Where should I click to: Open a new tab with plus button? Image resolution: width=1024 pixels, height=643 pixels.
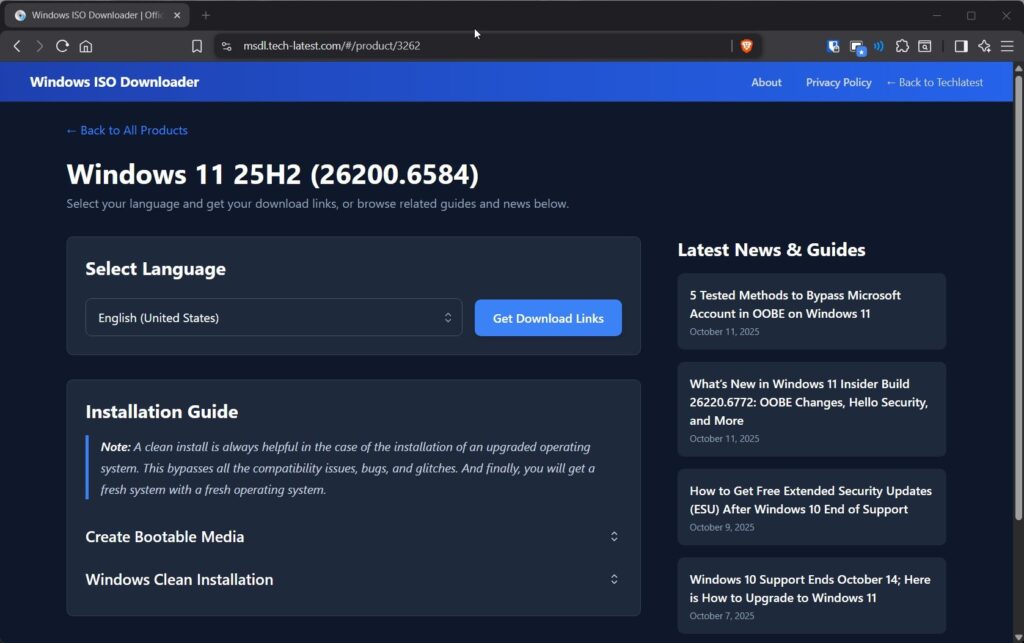pos(206,15)
